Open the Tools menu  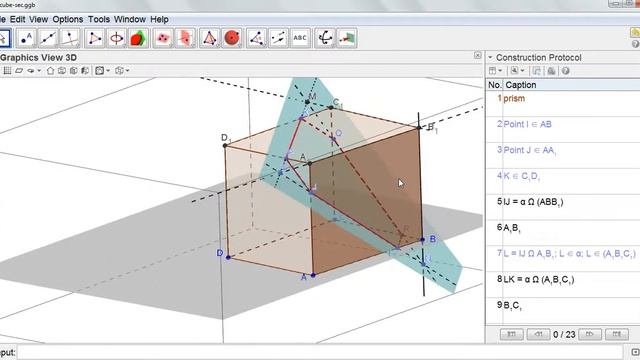pyautogui.click(x=99, y=19)
